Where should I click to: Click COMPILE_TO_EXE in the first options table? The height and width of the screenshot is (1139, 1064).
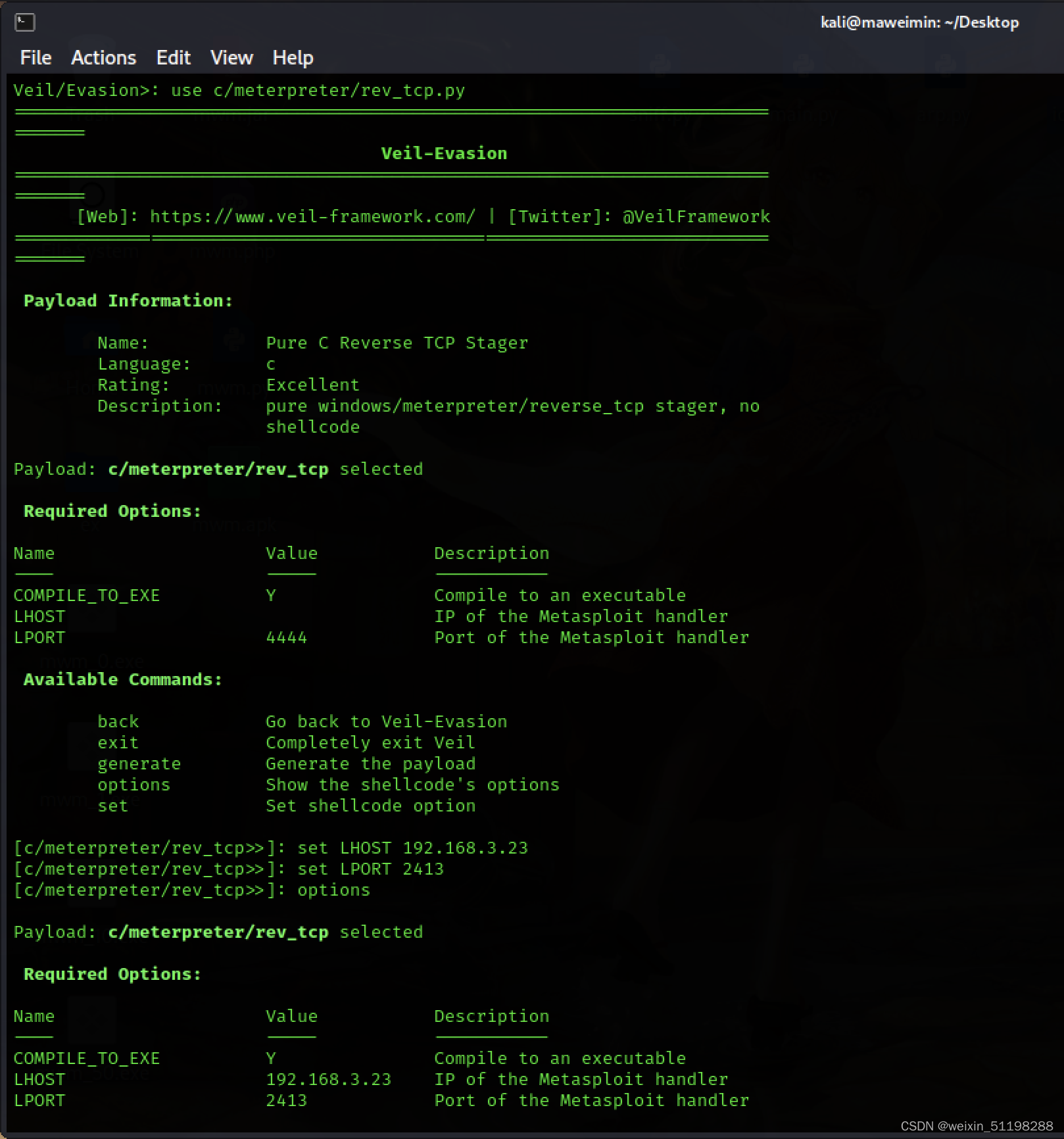coord(87,595)
